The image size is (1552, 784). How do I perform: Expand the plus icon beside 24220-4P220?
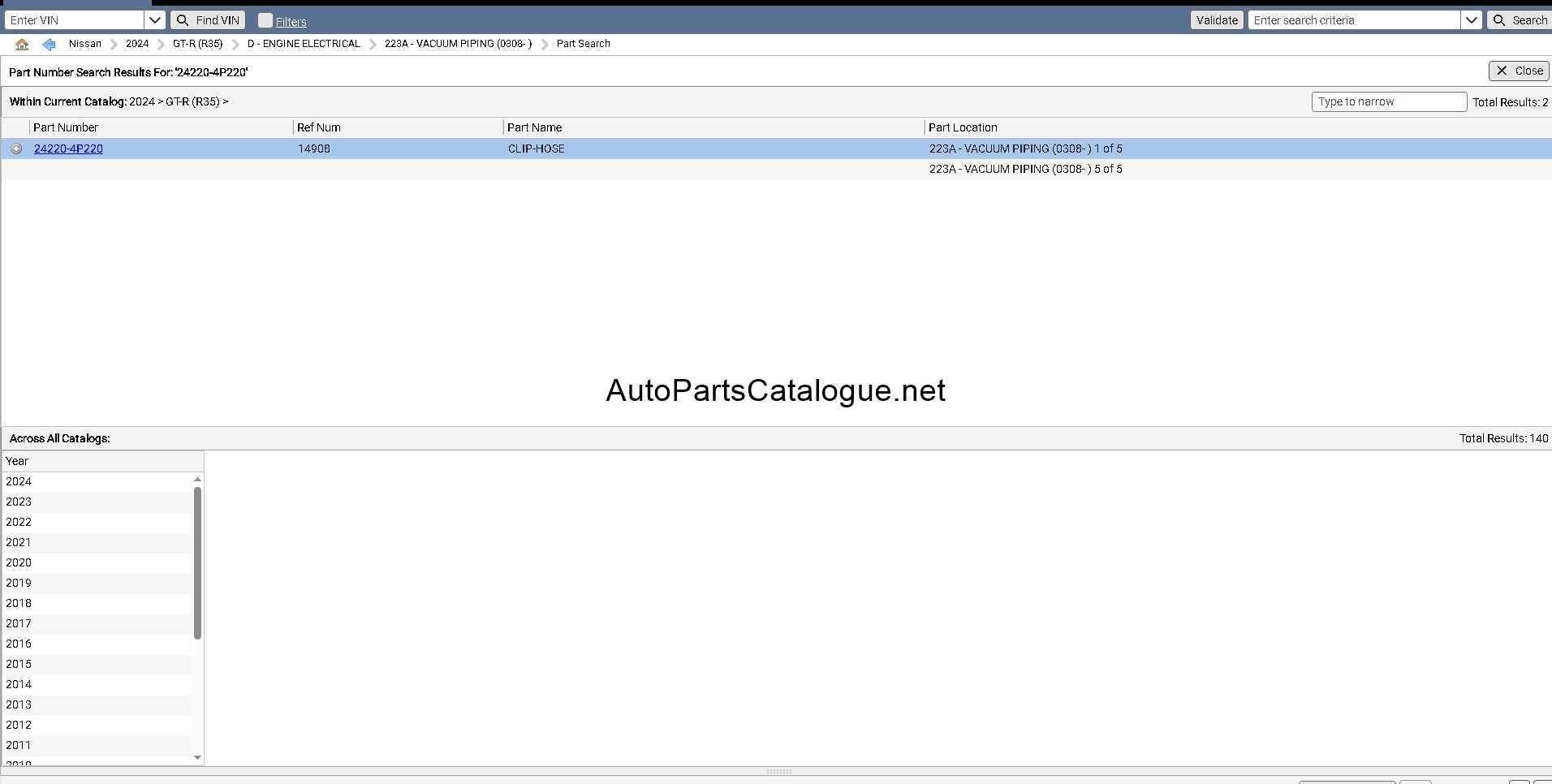16,149
